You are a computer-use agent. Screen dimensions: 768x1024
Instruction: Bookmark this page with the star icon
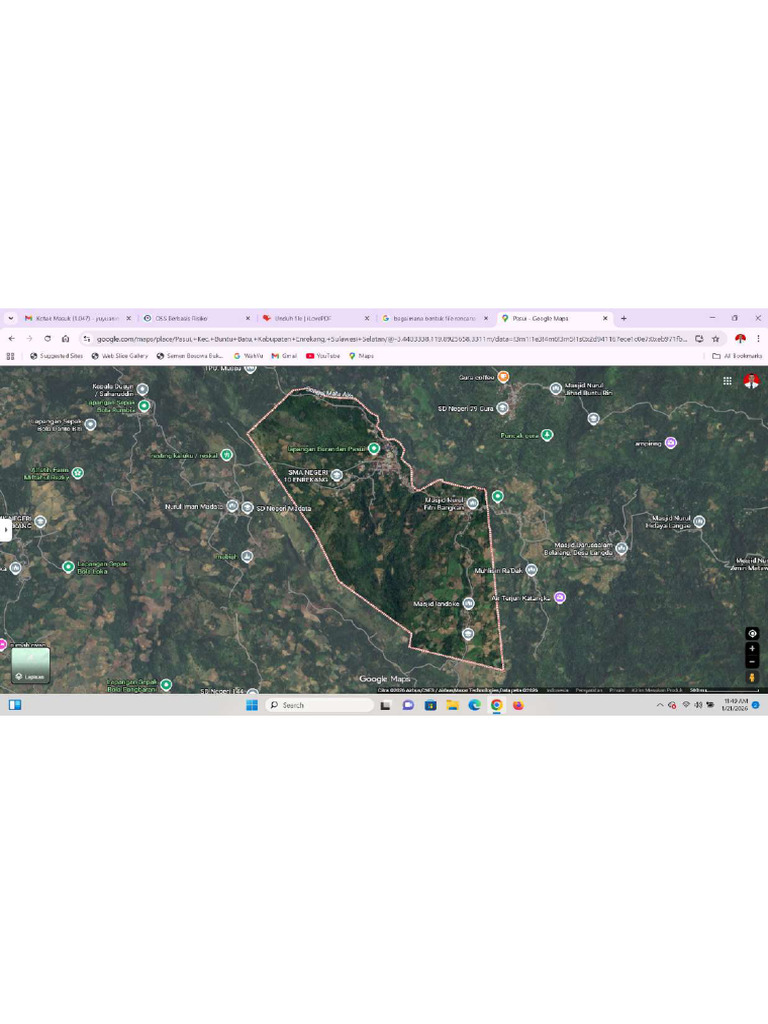coord(716,339)
